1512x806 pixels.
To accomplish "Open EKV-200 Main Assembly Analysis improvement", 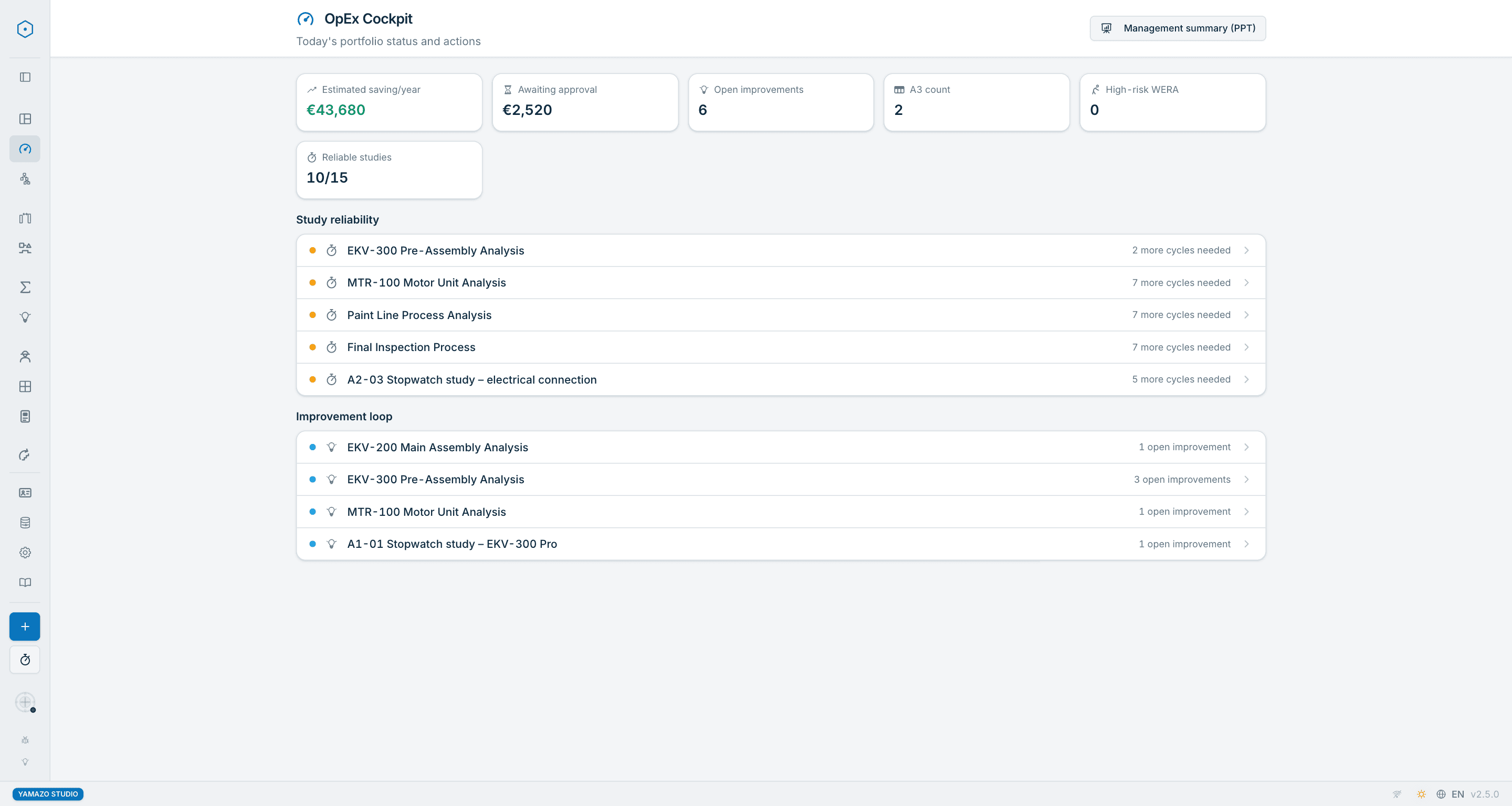I will click(781, 447).
